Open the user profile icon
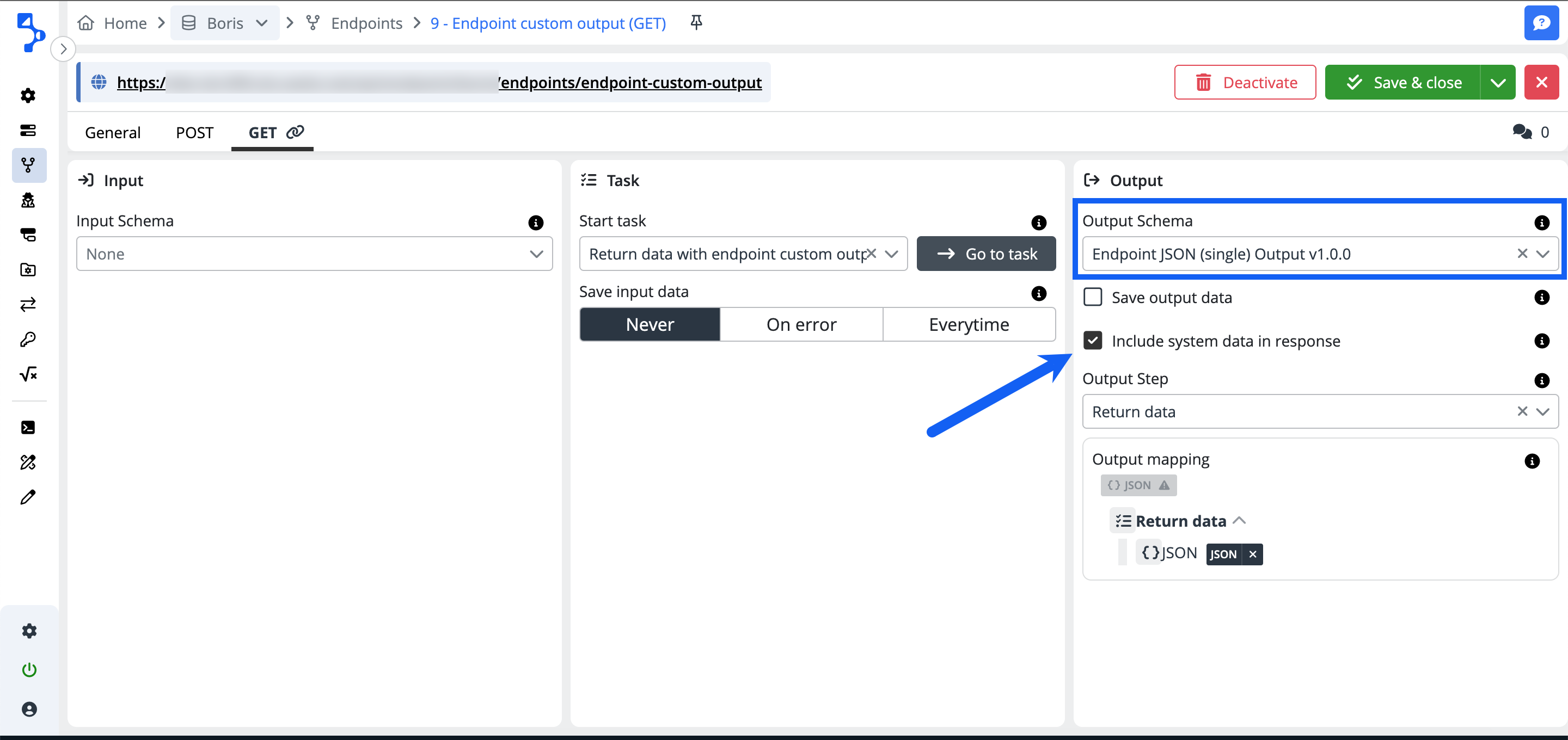Viewport: 1568px width, 740px height. tap(29, 709)
